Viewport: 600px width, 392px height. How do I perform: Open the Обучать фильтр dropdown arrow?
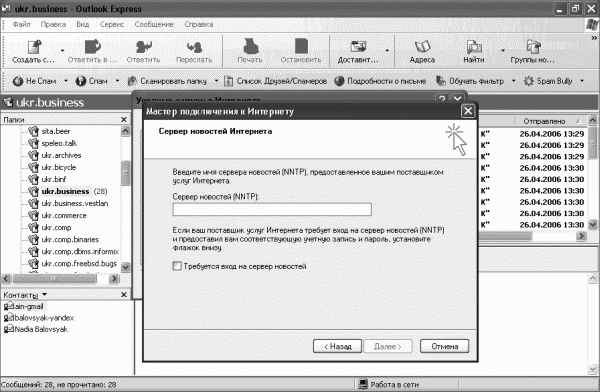coord(514,81)
